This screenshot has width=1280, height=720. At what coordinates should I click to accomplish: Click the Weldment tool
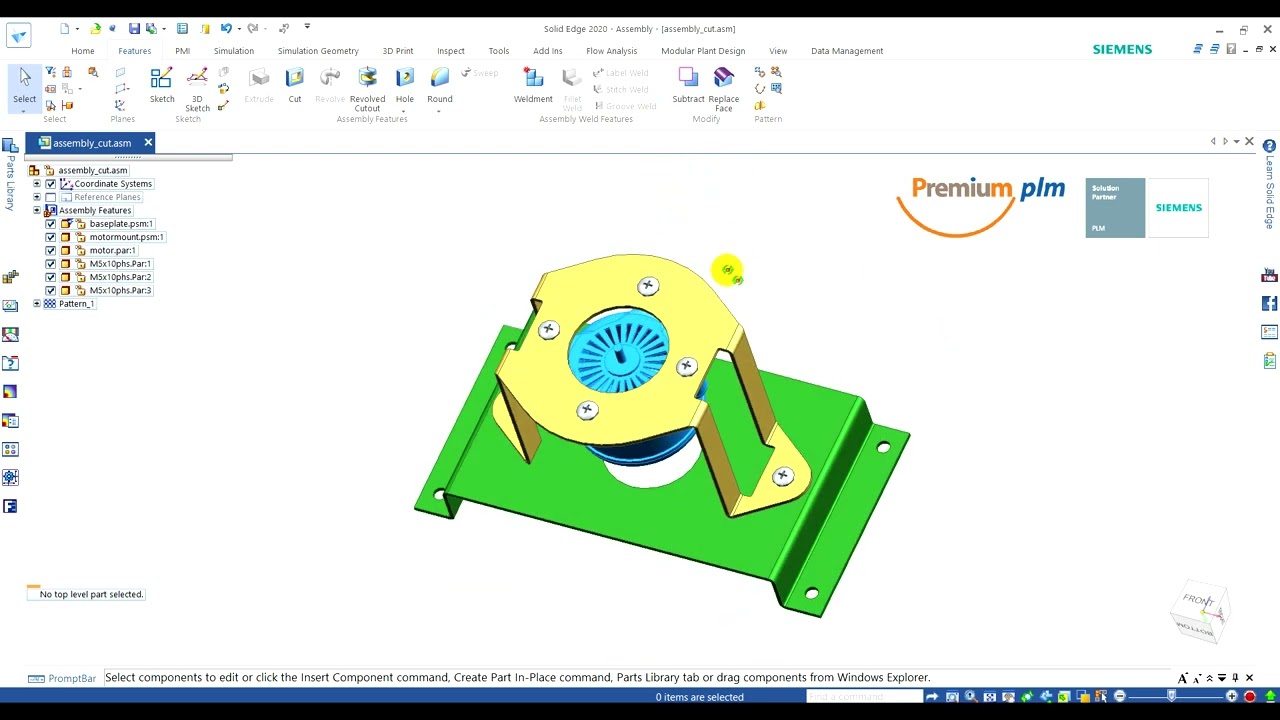coord(533,85)
